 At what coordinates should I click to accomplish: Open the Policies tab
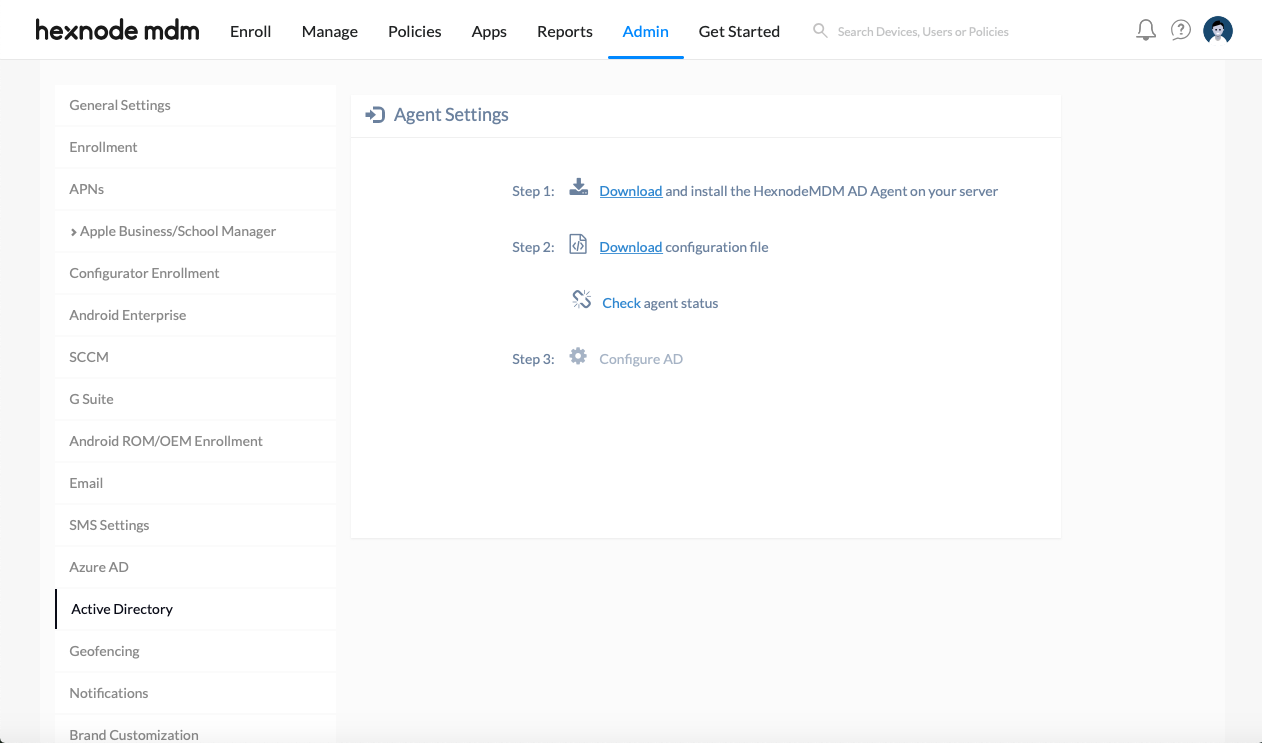pos(415,31)
